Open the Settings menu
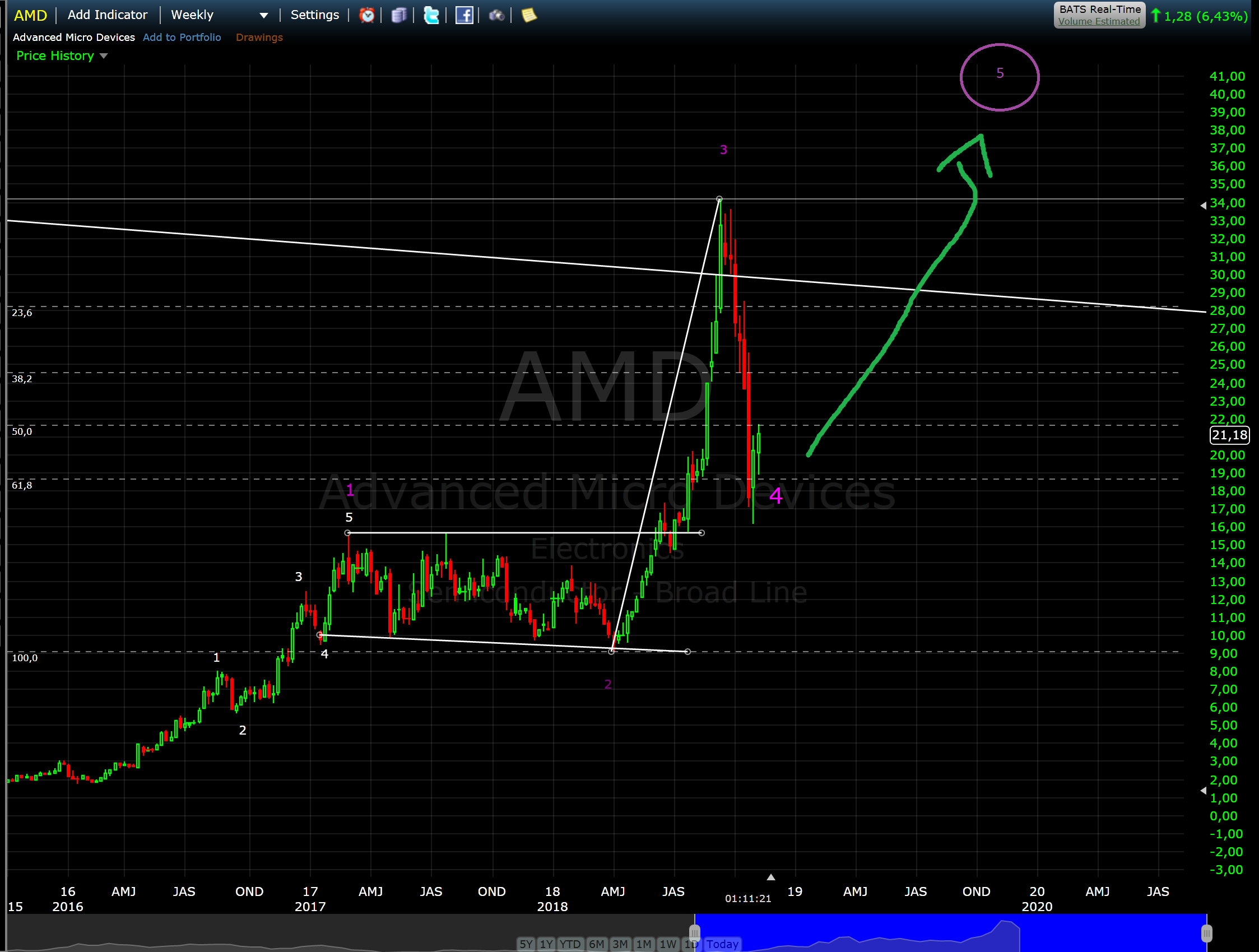The width and height of the screenshot is (1259, 952). (314, 15)
